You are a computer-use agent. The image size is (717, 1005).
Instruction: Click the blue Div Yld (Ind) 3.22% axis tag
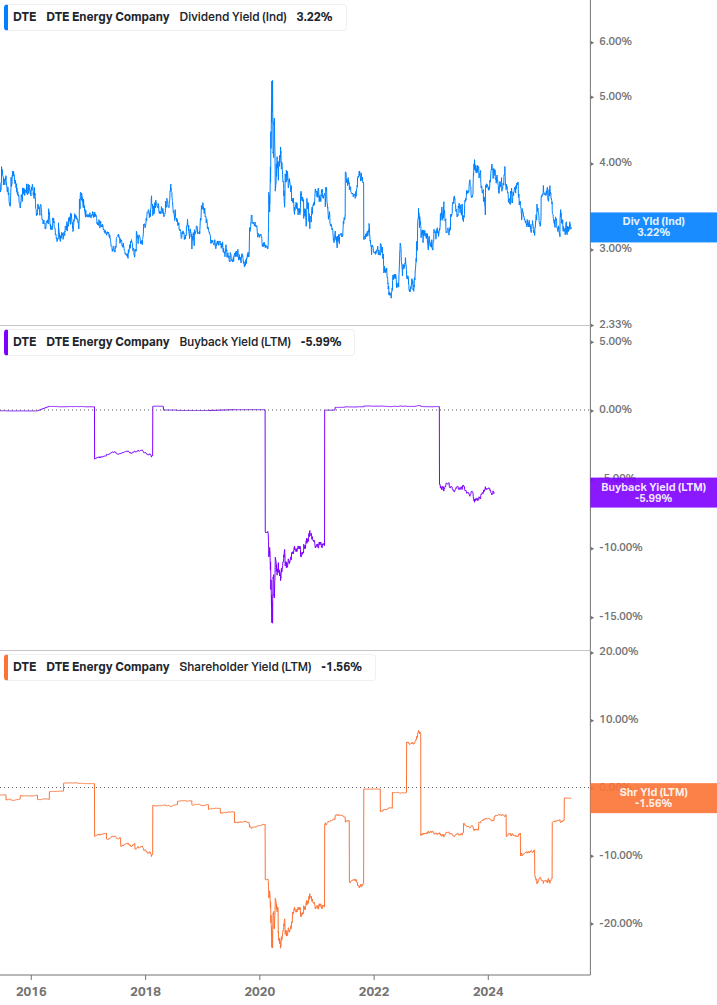click(654, 227)
